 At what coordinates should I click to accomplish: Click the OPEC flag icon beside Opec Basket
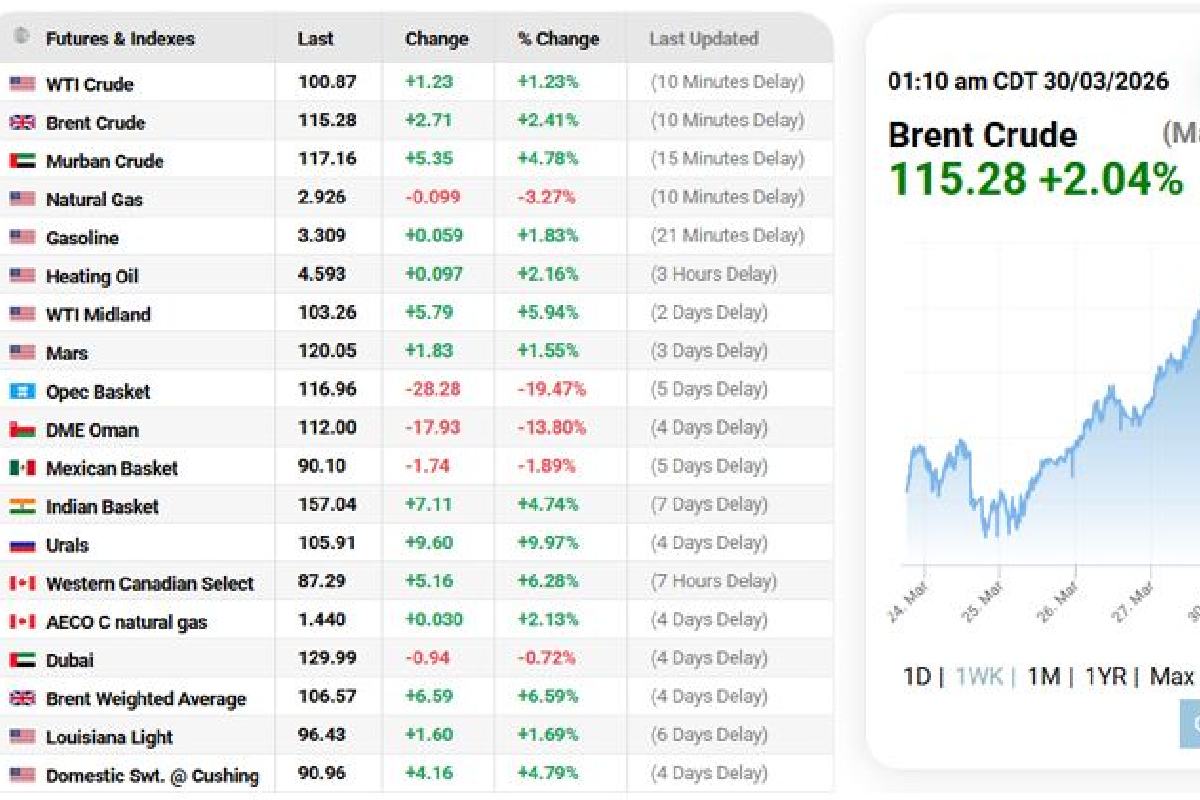click(22, 391)
